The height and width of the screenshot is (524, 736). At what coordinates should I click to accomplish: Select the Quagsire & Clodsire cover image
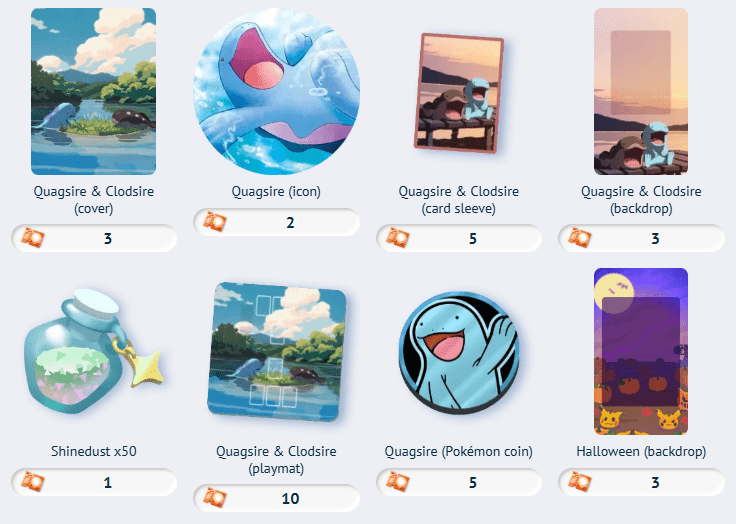tap(93, 91)
